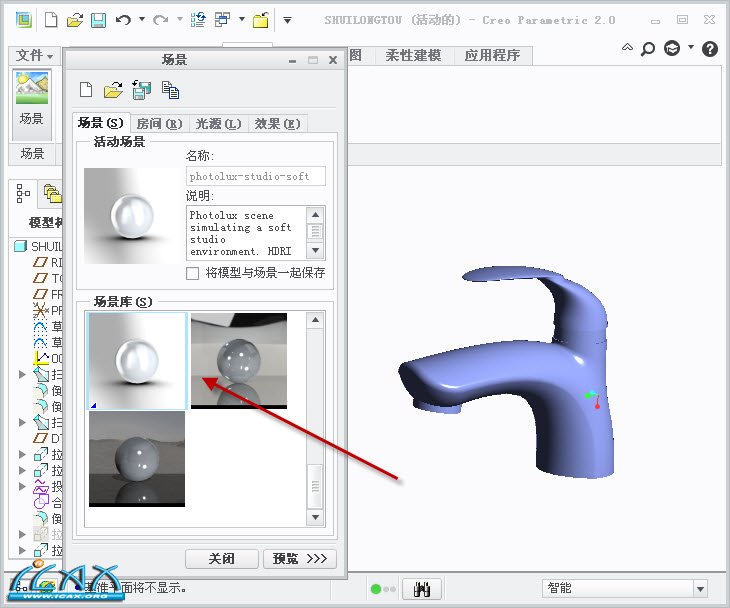Click the green regeneration status light

(376, 589)
